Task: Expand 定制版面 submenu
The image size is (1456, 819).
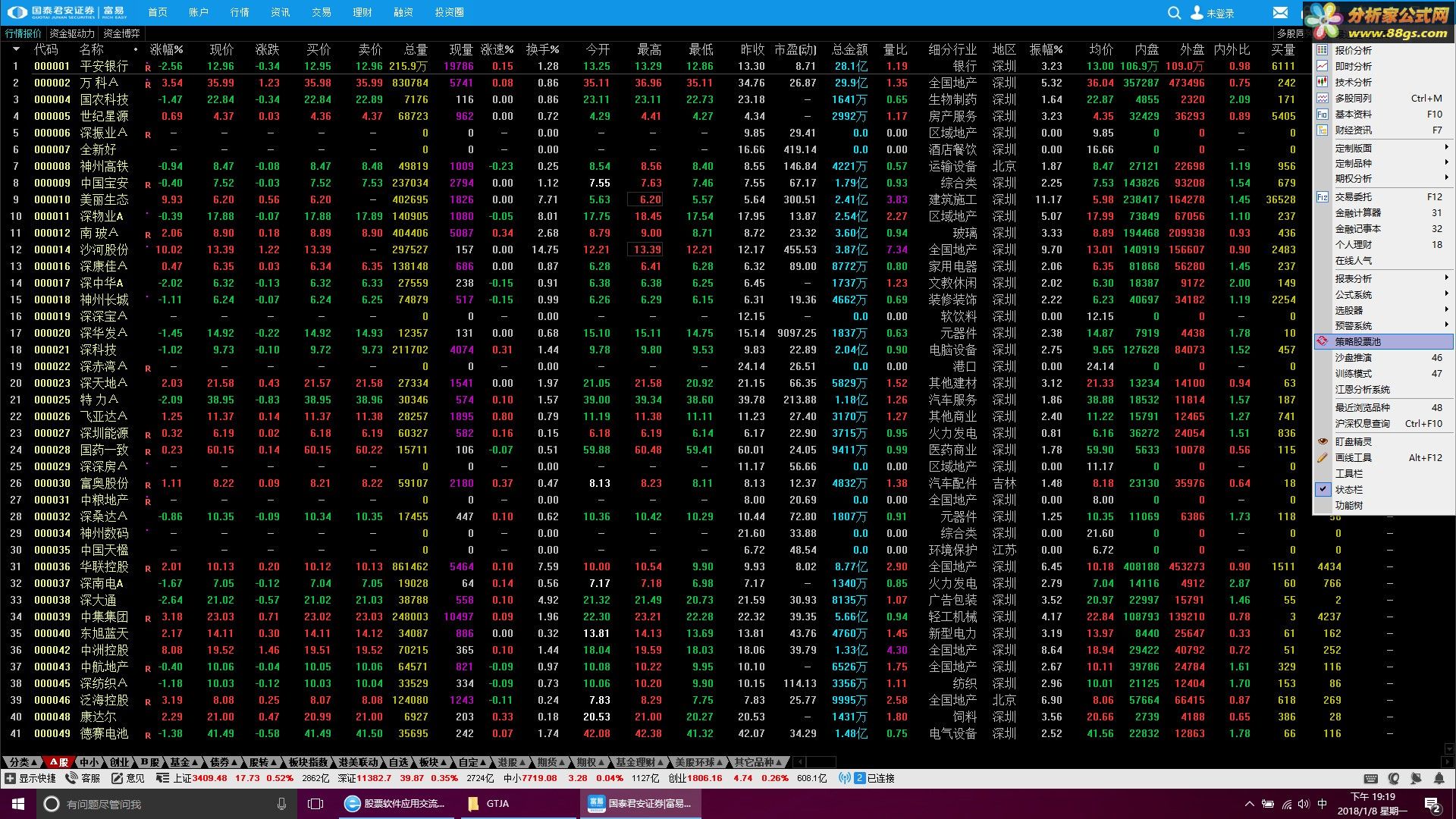Action: [x=1383, y=148]
